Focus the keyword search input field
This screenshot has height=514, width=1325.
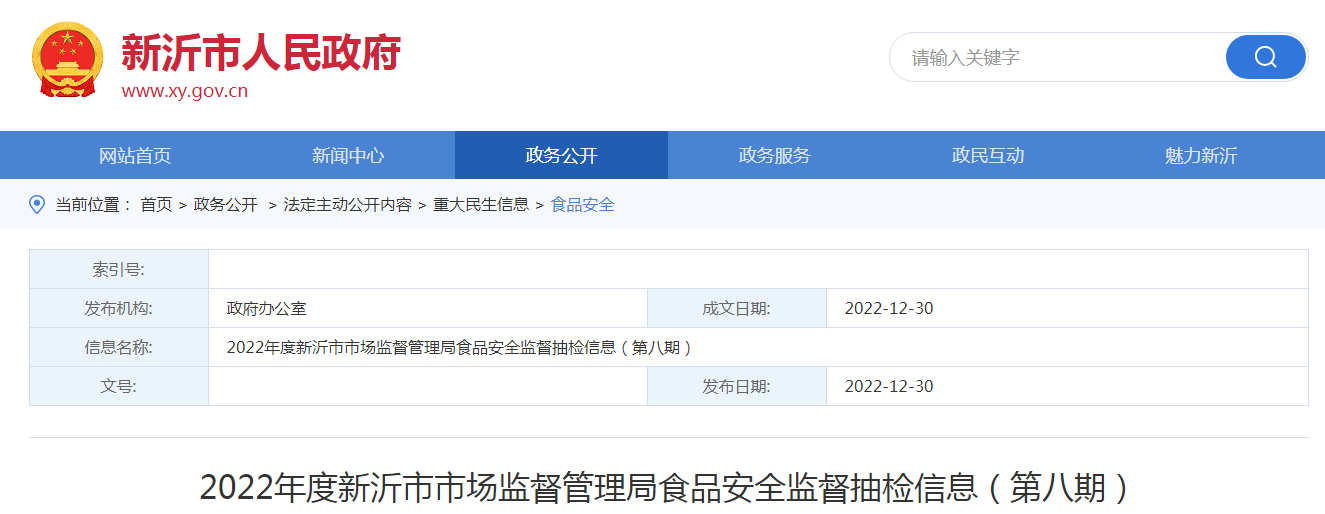pos(1057,57)
